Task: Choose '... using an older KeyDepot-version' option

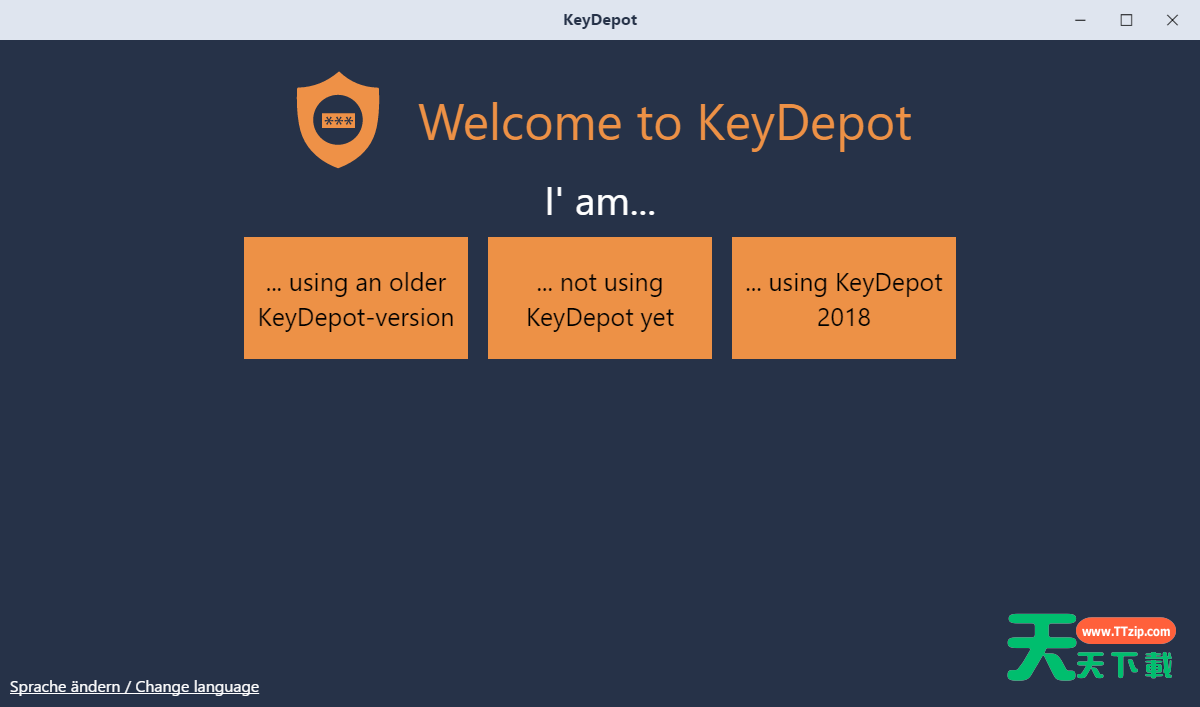Action: pos(356,298)
